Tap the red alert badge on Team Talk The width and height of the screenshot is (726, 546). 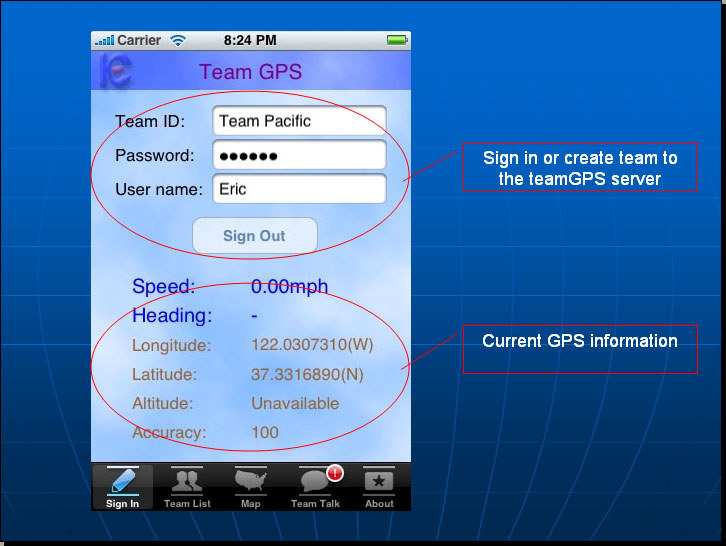point(335,473)
